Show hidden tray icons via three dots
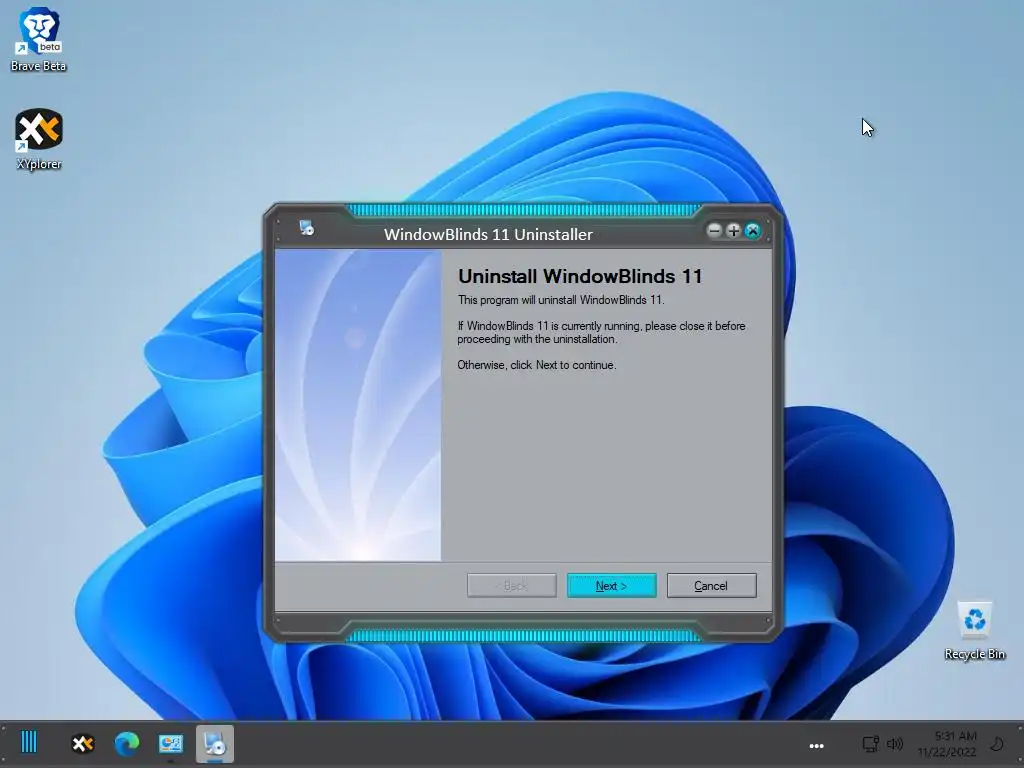Viewport: 1024px width, 768px height. pyautogui.click(x=816, y=745)
